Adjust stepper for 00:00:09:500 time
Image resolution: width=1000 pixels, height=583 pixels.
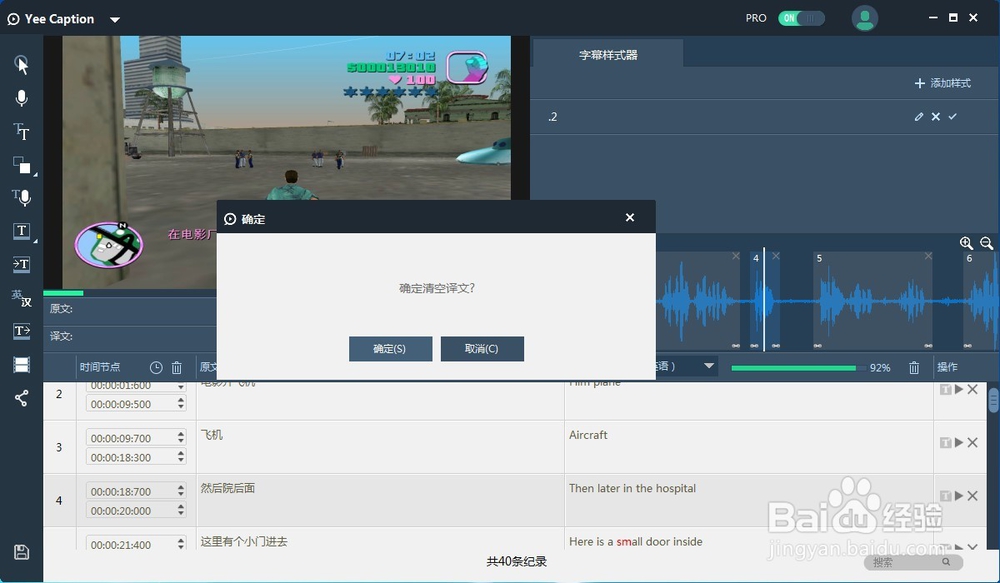[181, 404]
